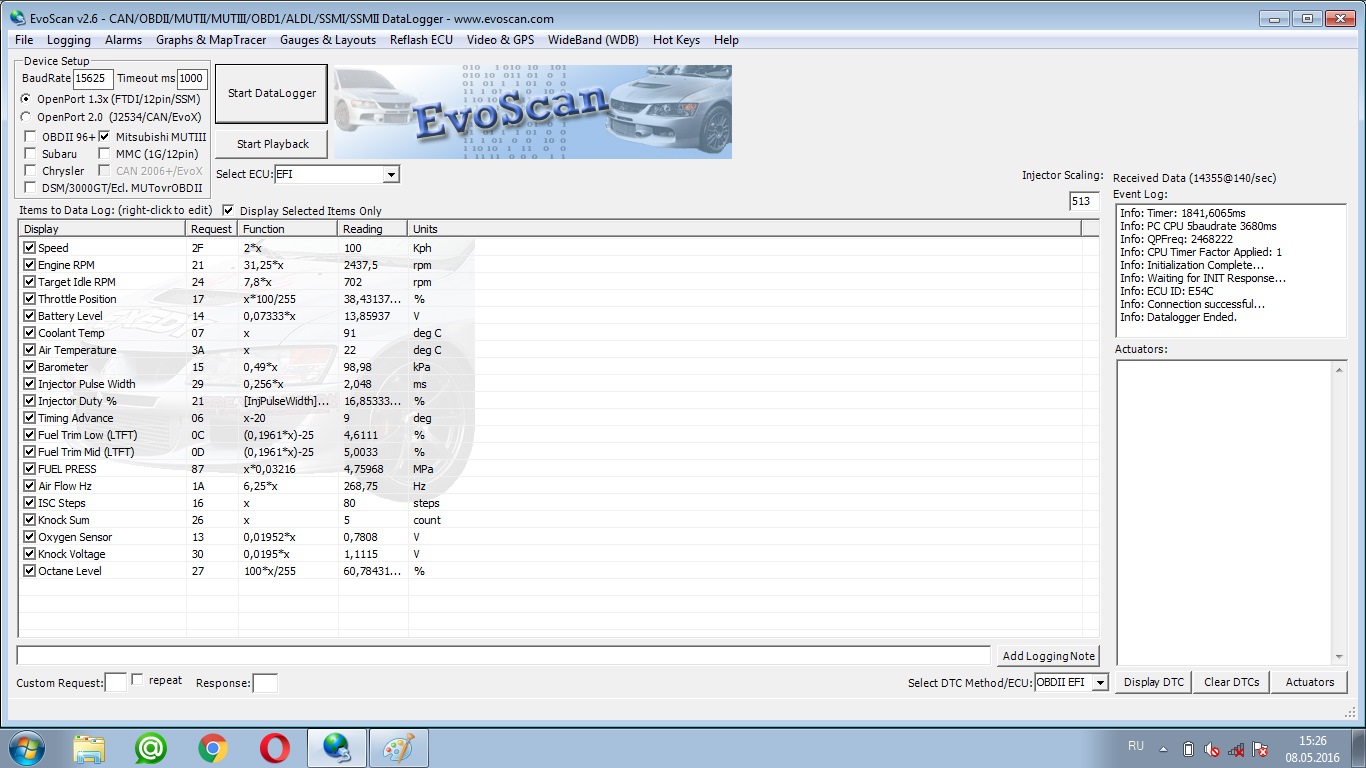Click the logging note text field

point(504,656)
